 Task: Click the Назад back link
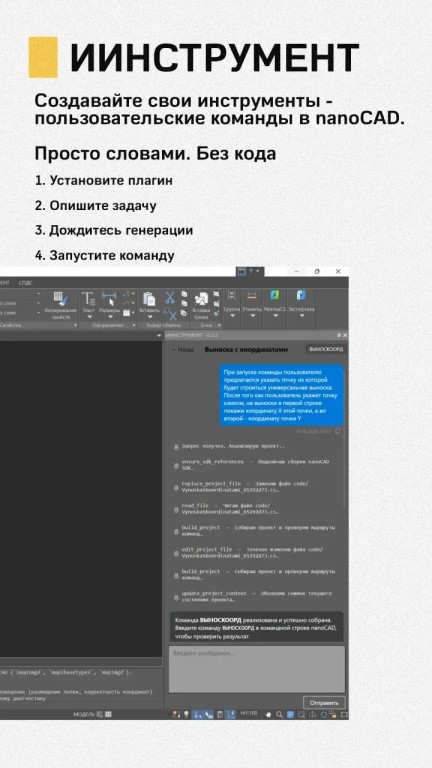click(x=182, y=350)
